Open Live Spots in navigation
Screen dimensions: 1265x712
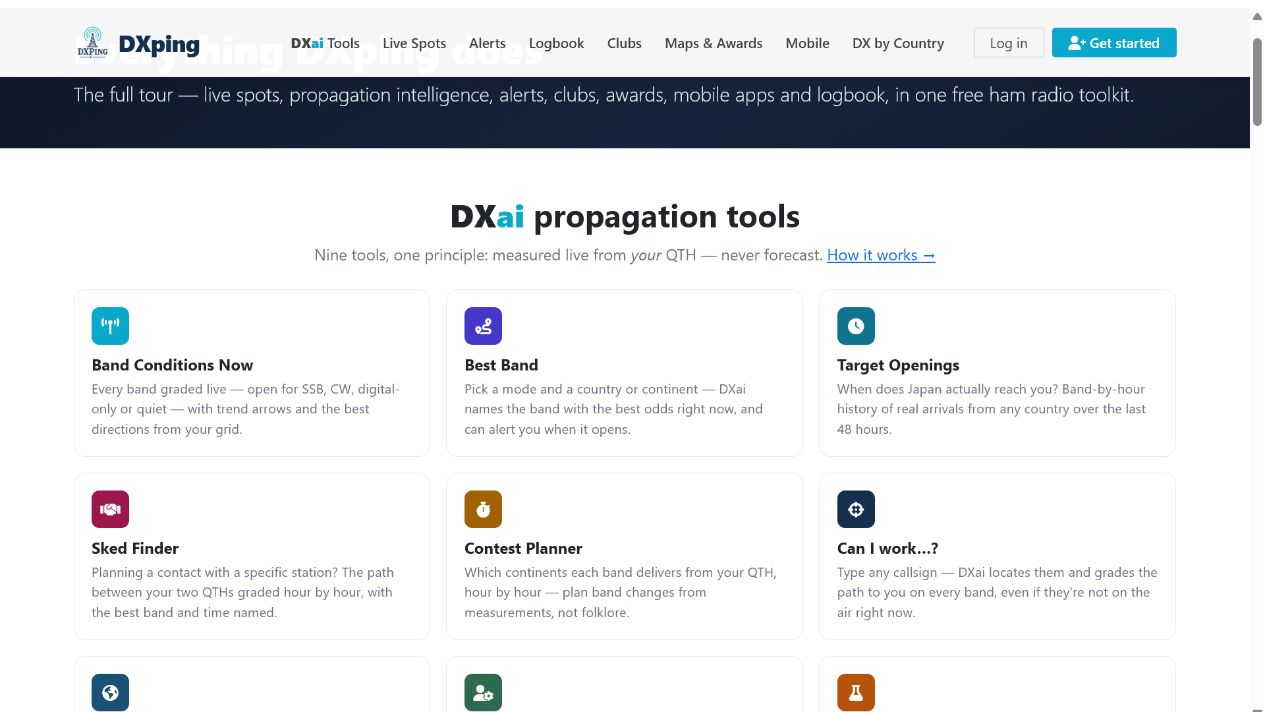414,43
